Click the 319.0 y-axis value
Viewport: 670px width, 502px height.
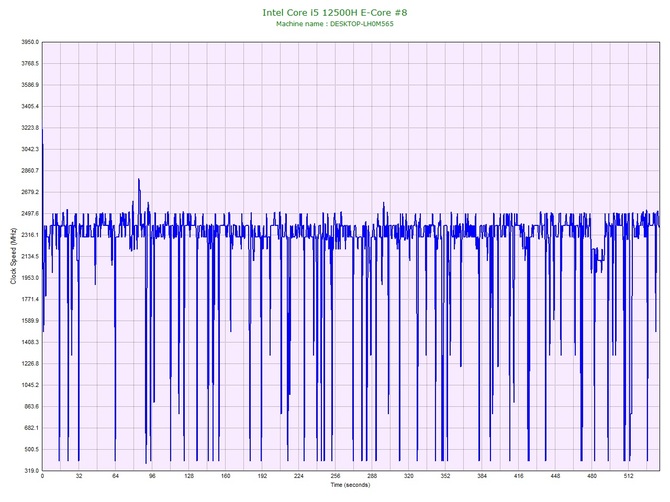31,471
